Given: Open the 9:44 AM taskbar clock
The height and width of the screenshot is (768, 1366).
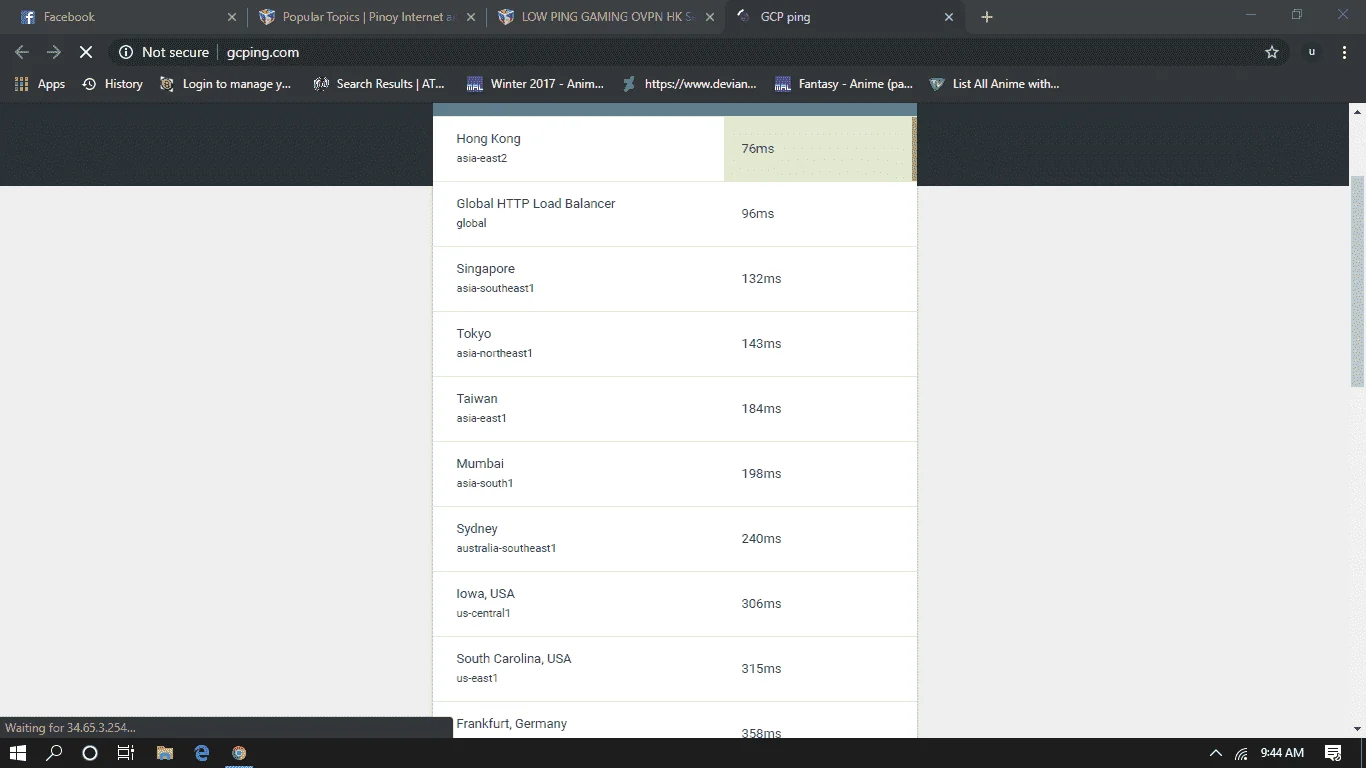Looking at the screenshot, I should click(1282, 753).
